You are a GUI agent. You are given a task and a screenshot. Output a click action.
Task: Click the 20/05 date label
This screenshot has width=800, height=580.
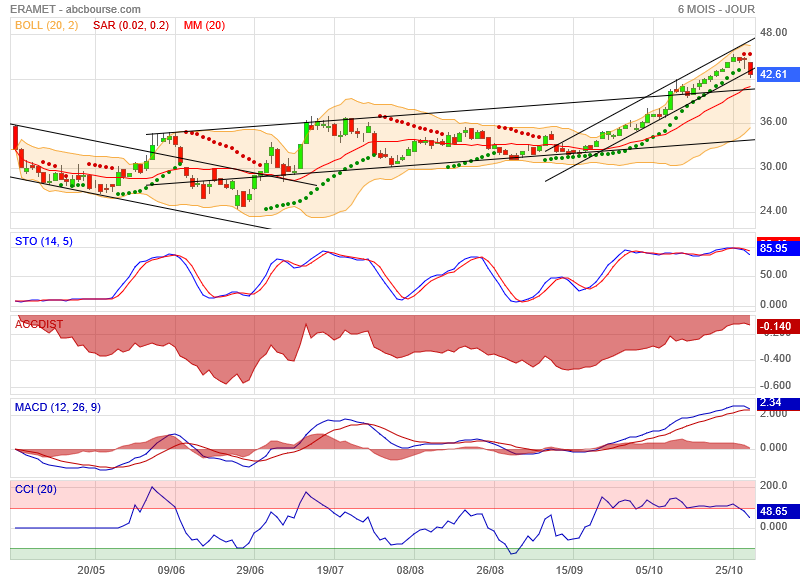[91, 570]
